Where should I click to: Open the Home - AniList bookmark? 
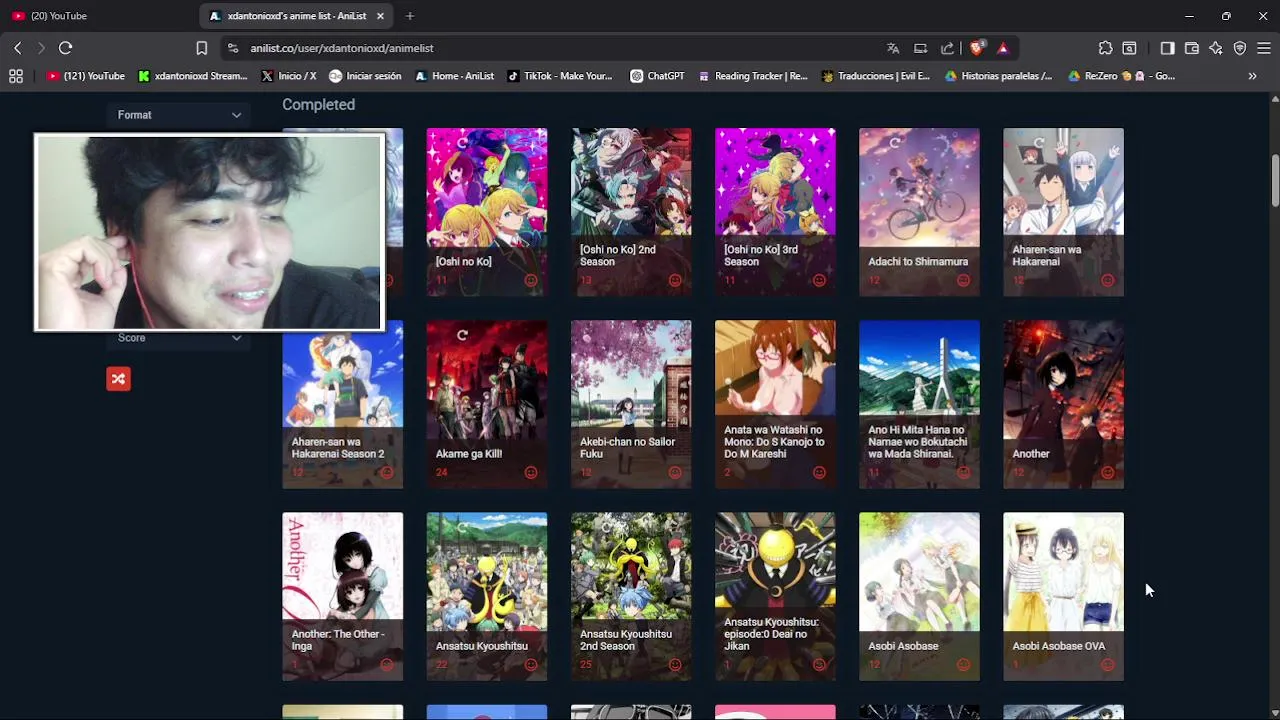pyautogui.click(x=454, y=76)
